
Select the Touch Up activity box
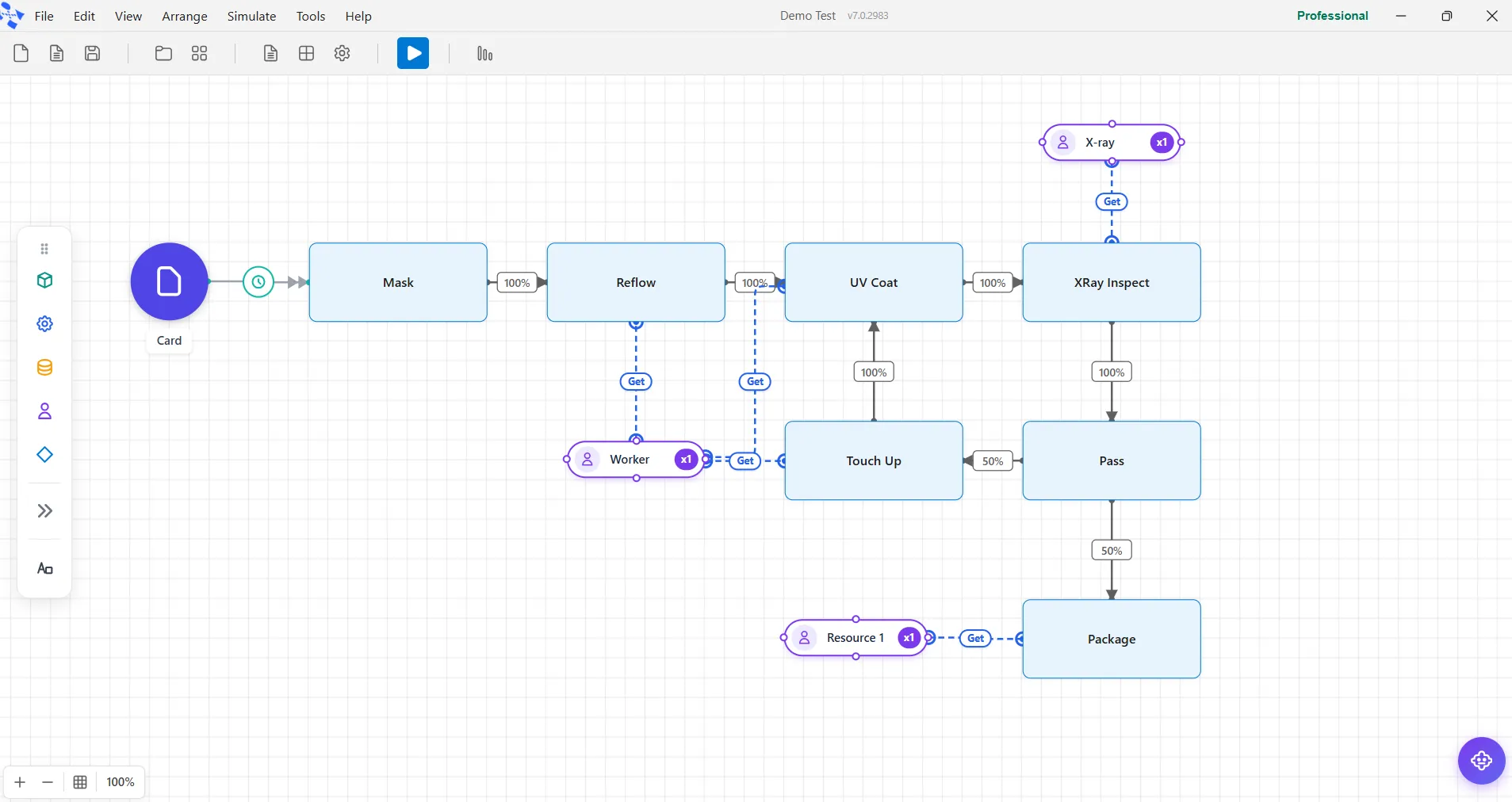(874, 460)
